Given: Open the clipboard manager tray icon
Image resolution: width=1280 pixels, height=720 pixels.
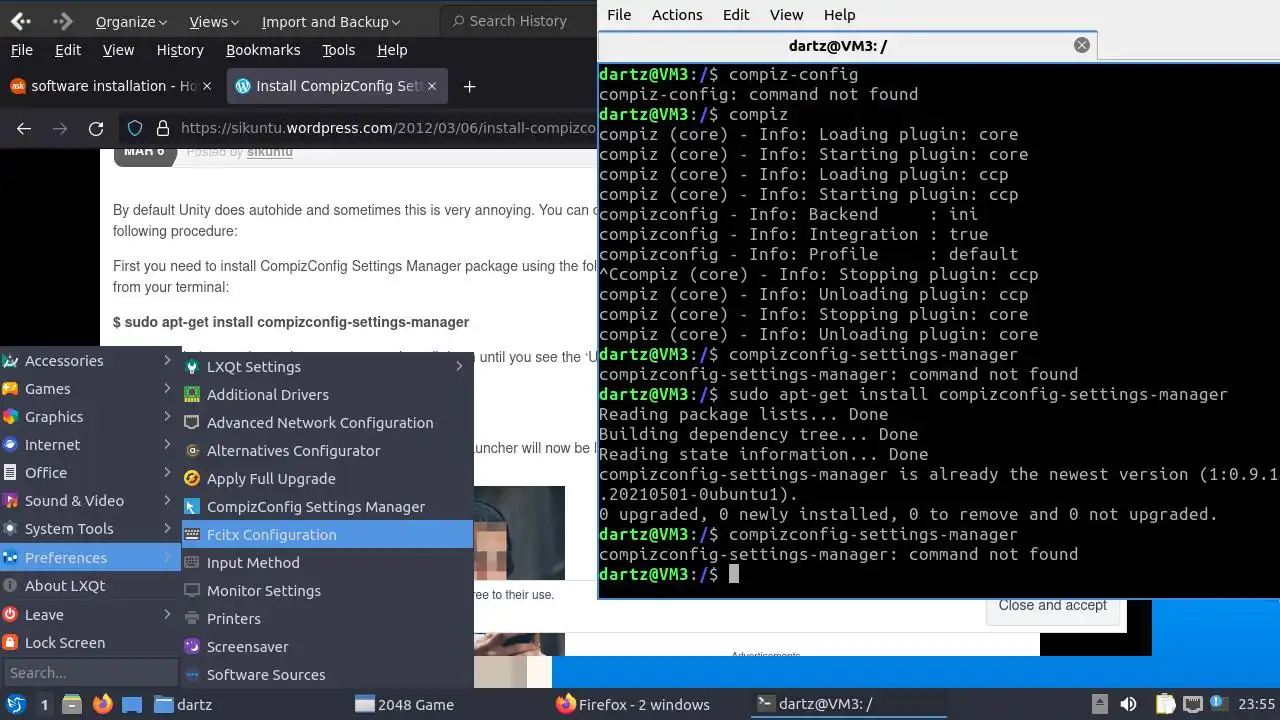Looking at the screenshot, I should 1166,704.
